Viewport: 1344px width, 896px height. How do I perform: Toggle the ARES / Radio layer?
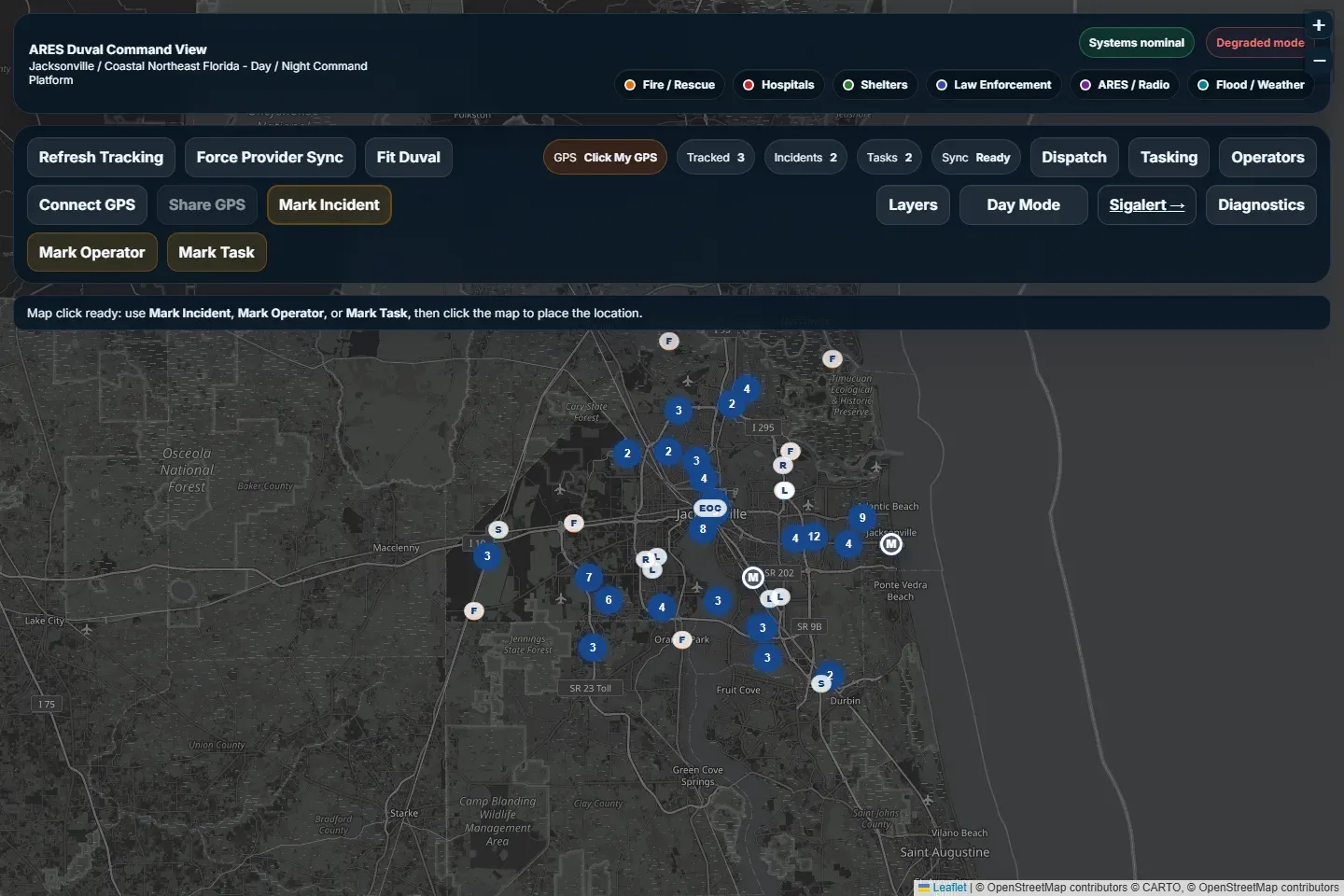1125,85
